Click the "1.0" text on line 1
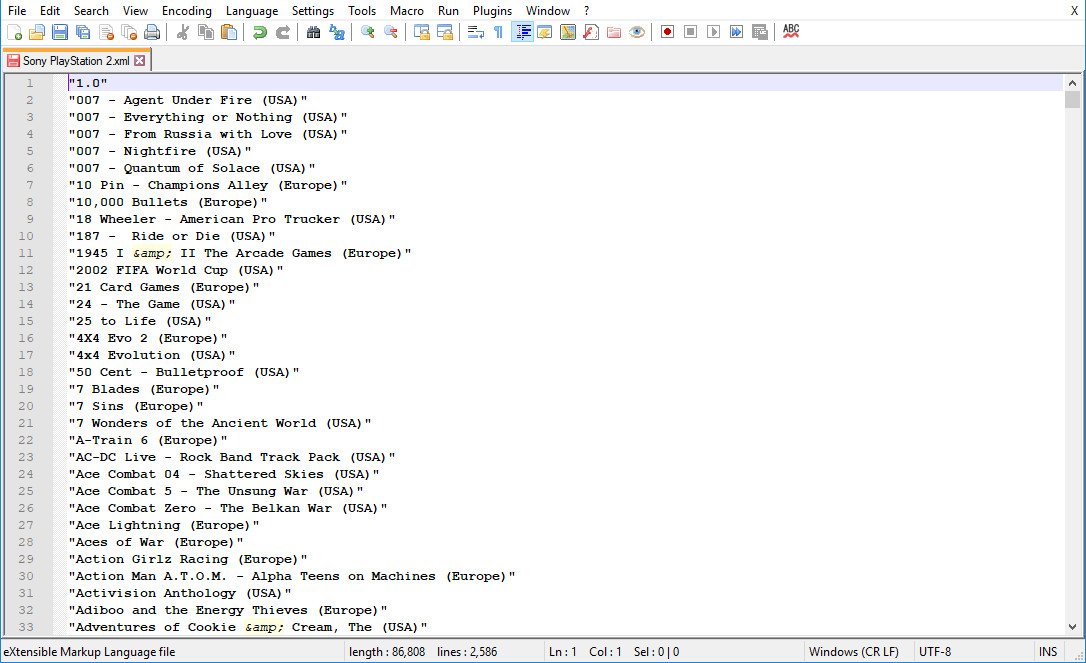Screen dimensions: 1086x663 pos(88,83)
